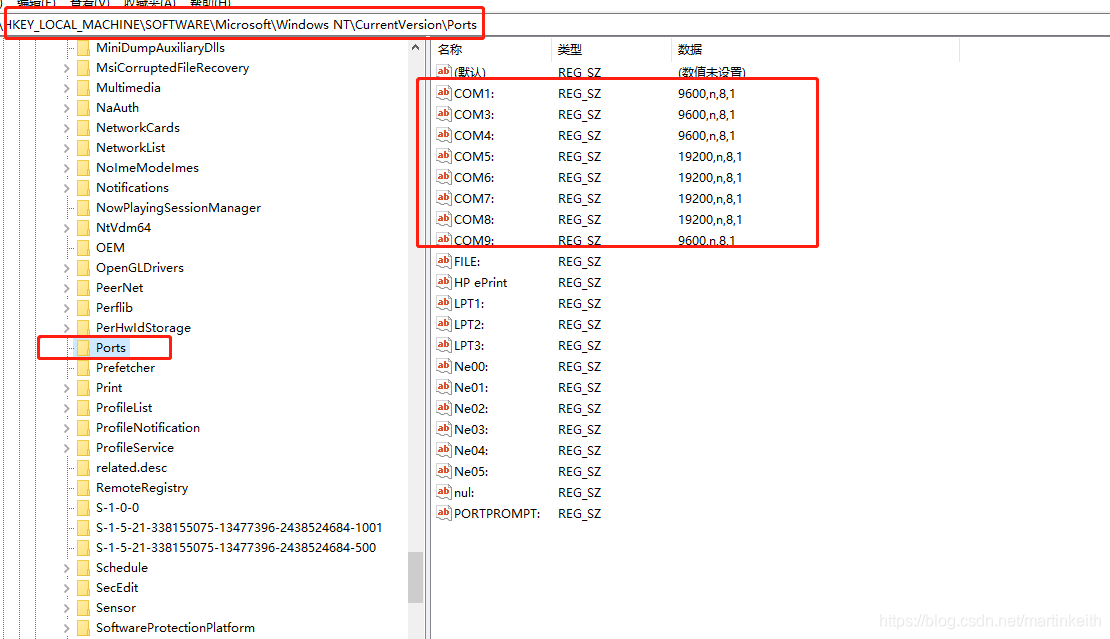The width and height of the screenshot is (1110, 639).
Task: Click the folder icon next to Sensor
Action: click(x=84, y=608)
